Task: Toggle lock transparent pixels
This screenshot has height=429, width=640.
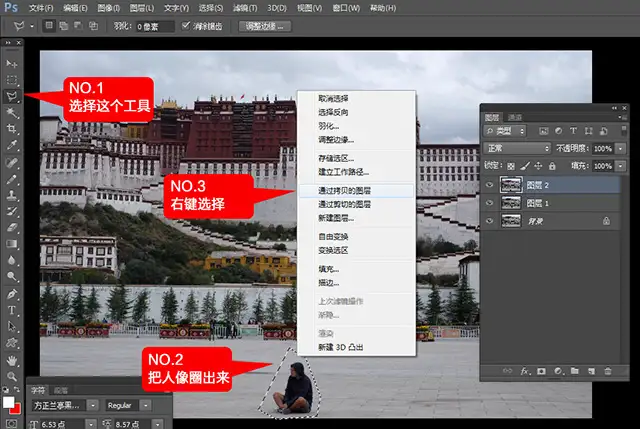Action: coord(511,166)
